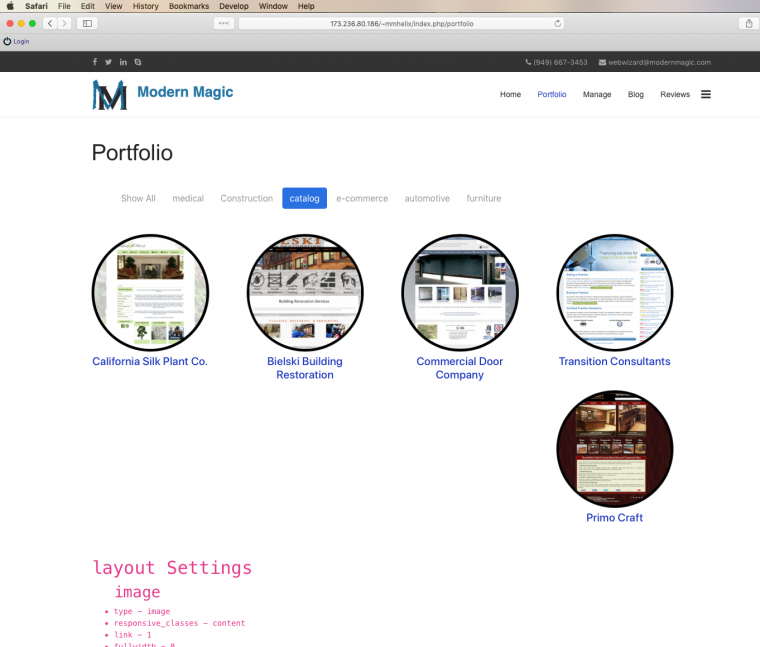Filter portfolio by automotive

tap(427, 198)
